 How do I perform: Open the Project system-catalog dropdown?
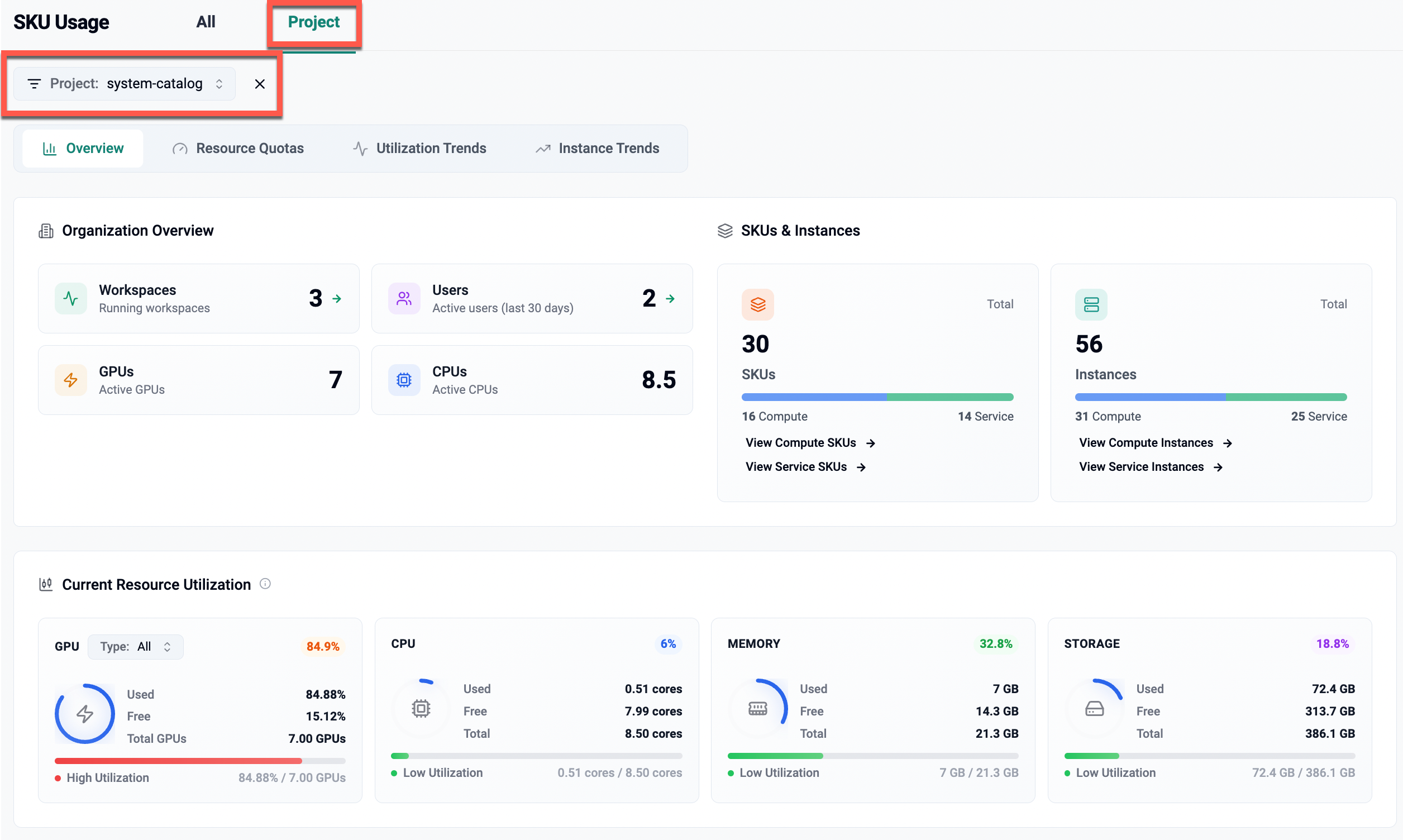coord(154,84)
